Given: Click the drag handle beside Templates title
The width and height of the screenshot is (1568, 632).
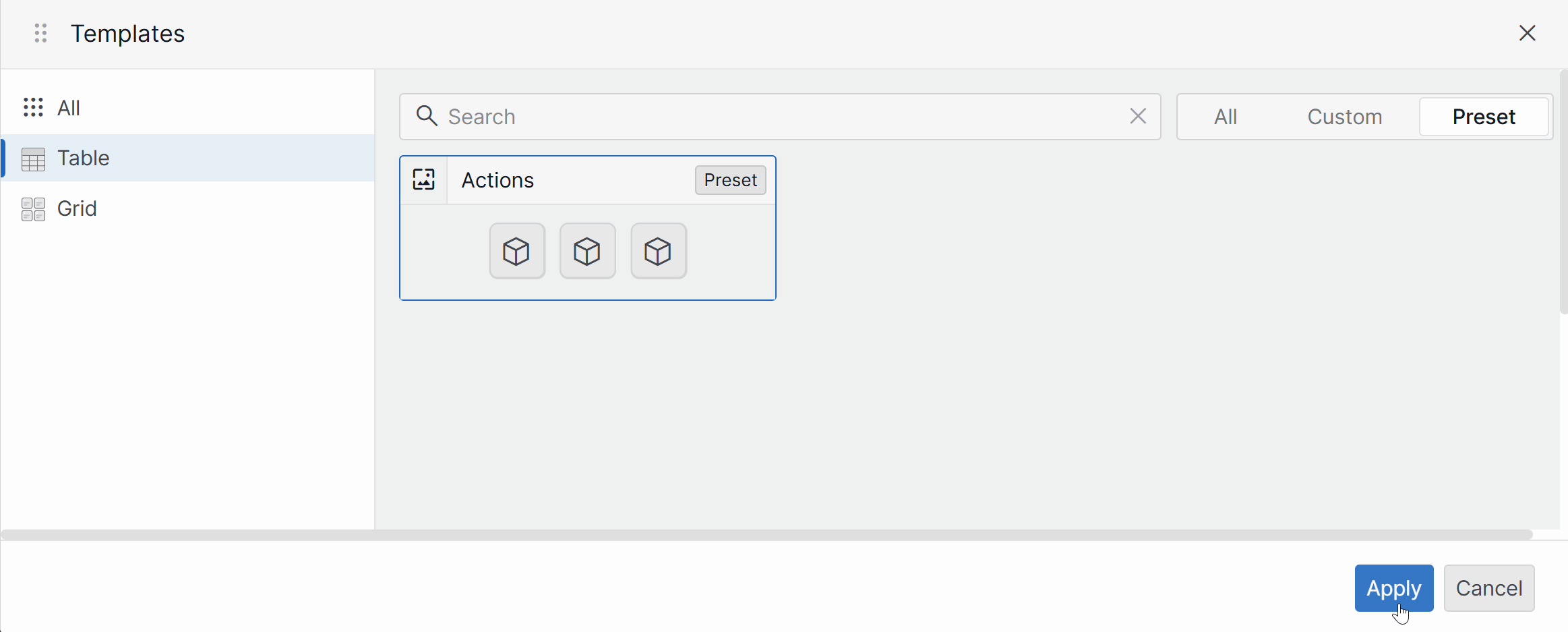Looking at the screenshot, I should point(40,33).
